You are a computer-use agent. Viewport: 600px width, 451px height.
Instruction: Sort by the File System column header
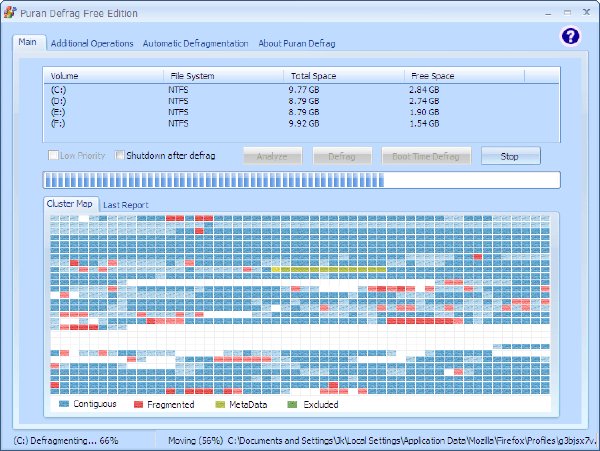tap(223, 76)
